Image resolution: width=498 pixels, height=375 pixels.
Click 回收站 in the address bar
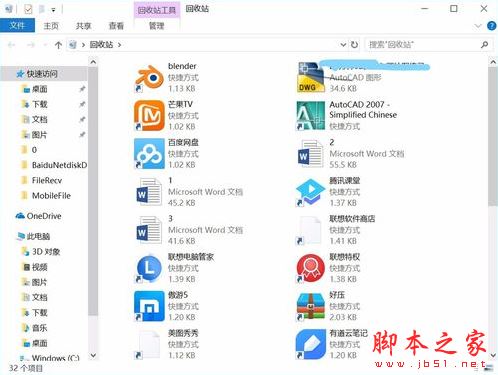(x=101, y=44)
